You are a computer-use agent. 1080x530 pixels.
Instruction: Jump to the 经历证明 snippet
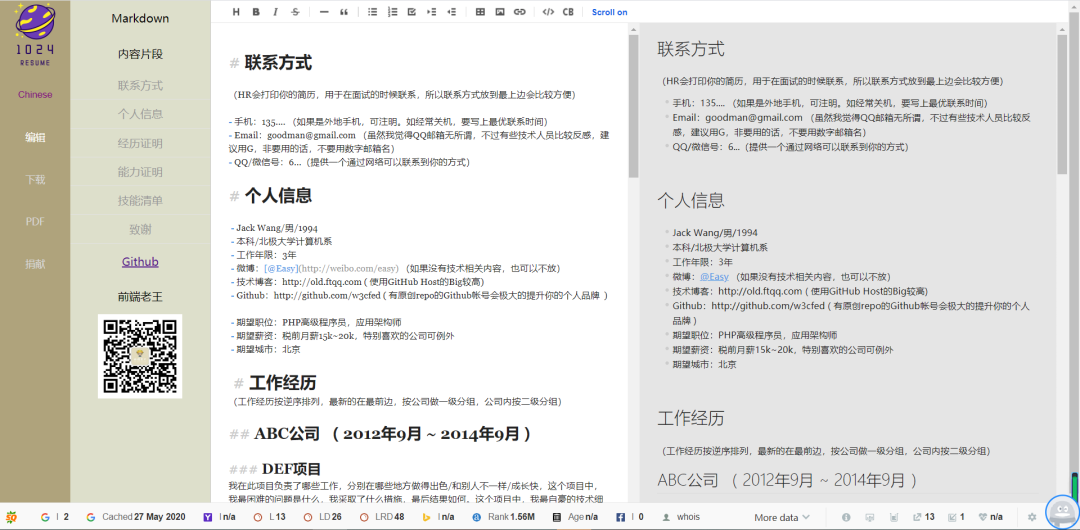pos(140,143)
